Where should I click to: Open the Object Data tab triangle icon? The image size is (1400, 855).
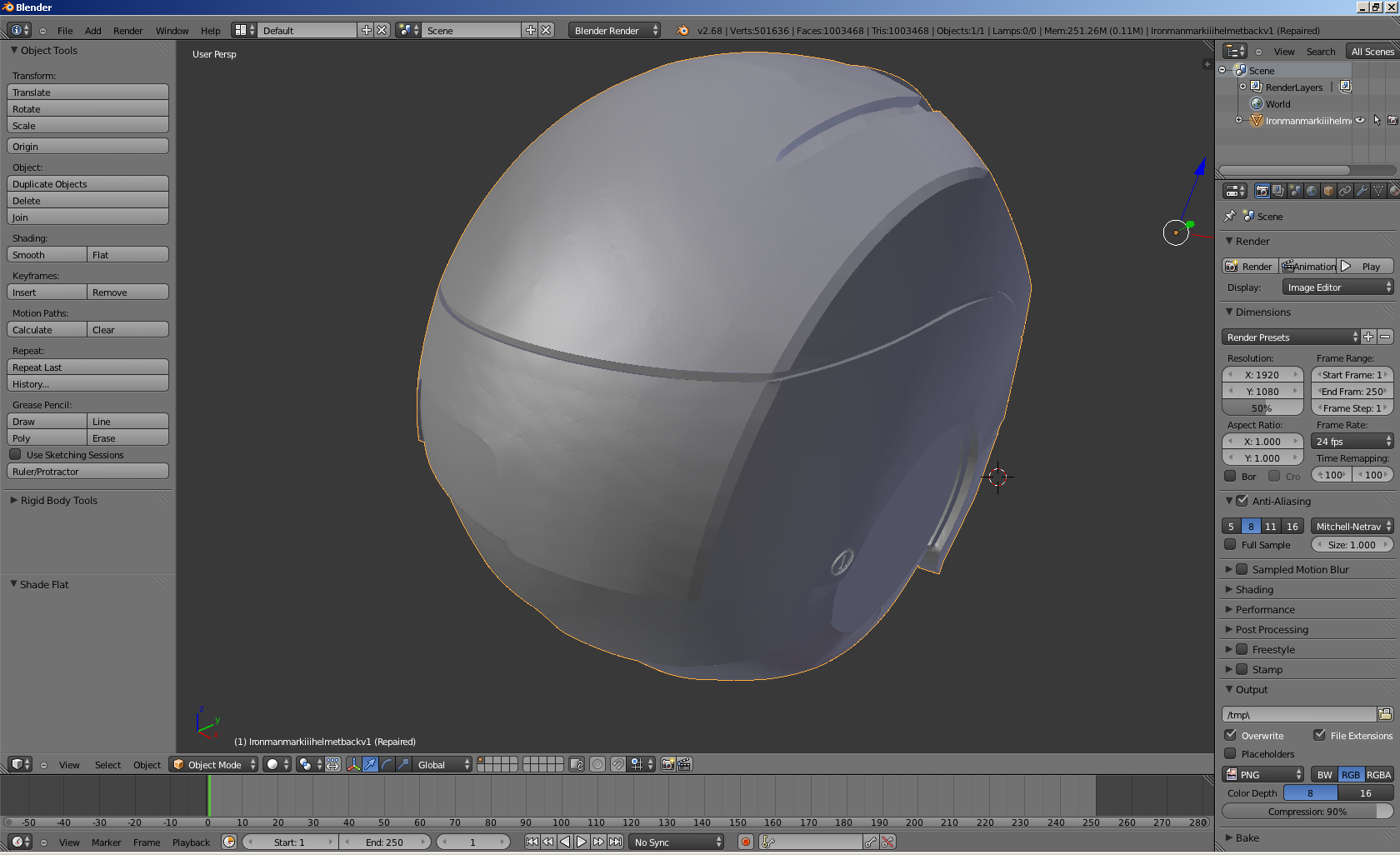(x=1378, y=191)
